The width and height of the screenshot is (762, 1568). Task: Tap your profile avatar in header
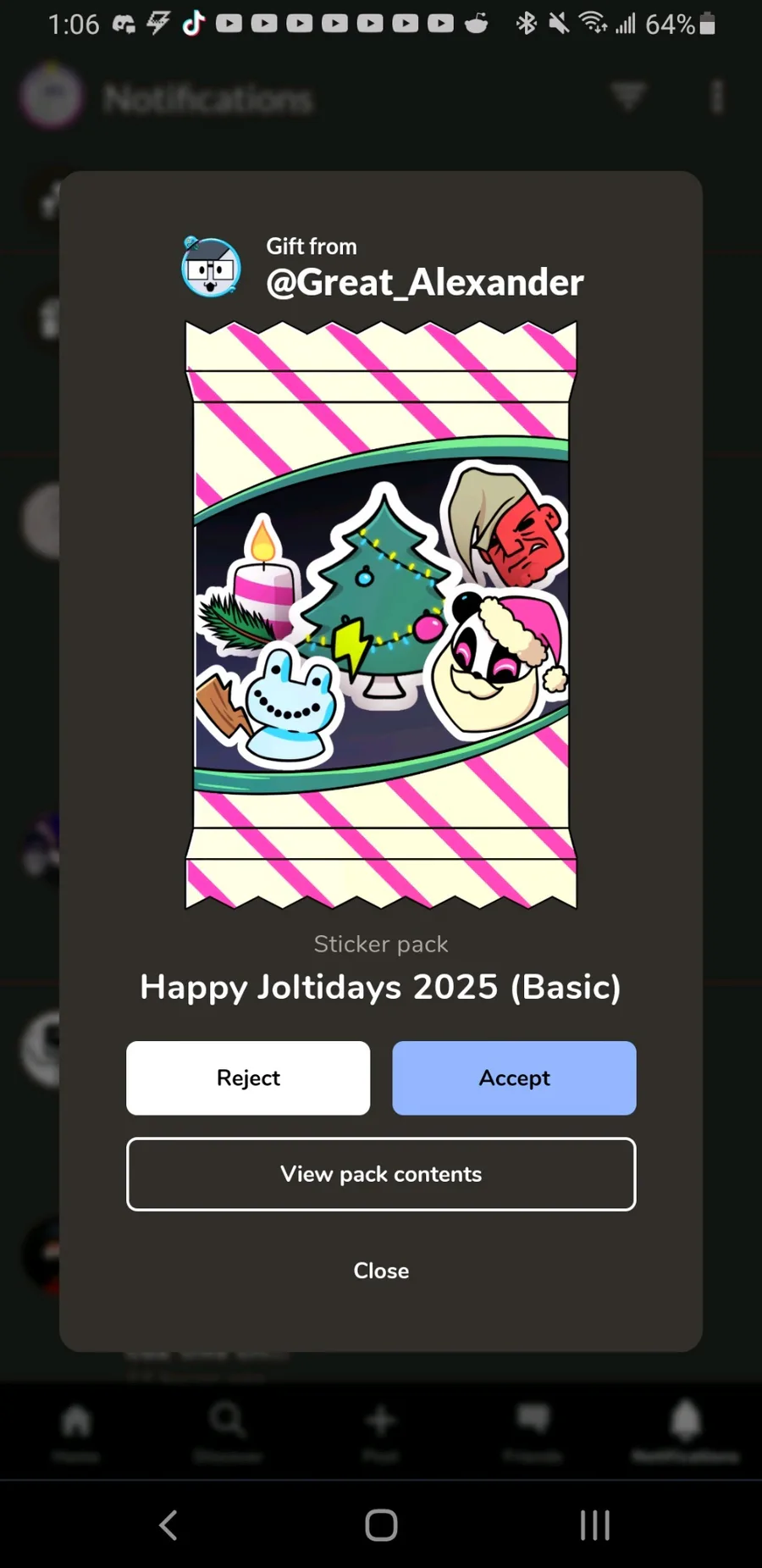52,96
